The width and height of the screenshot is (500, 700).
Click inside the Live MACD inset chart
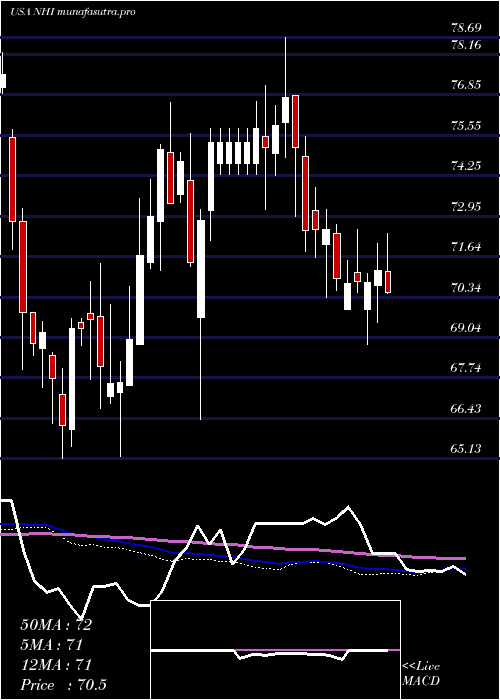pyautogui.click(x=275, y=650)
